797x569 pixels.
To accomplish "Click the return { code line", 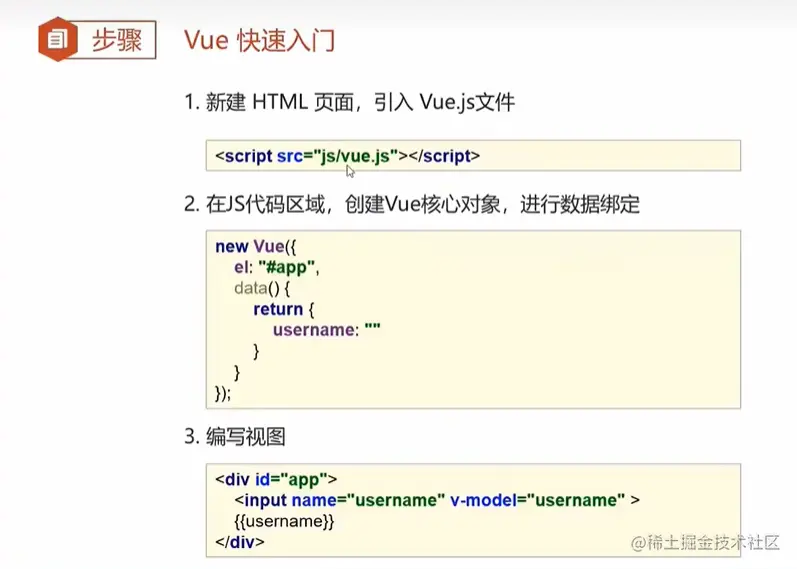I will 284,309.
